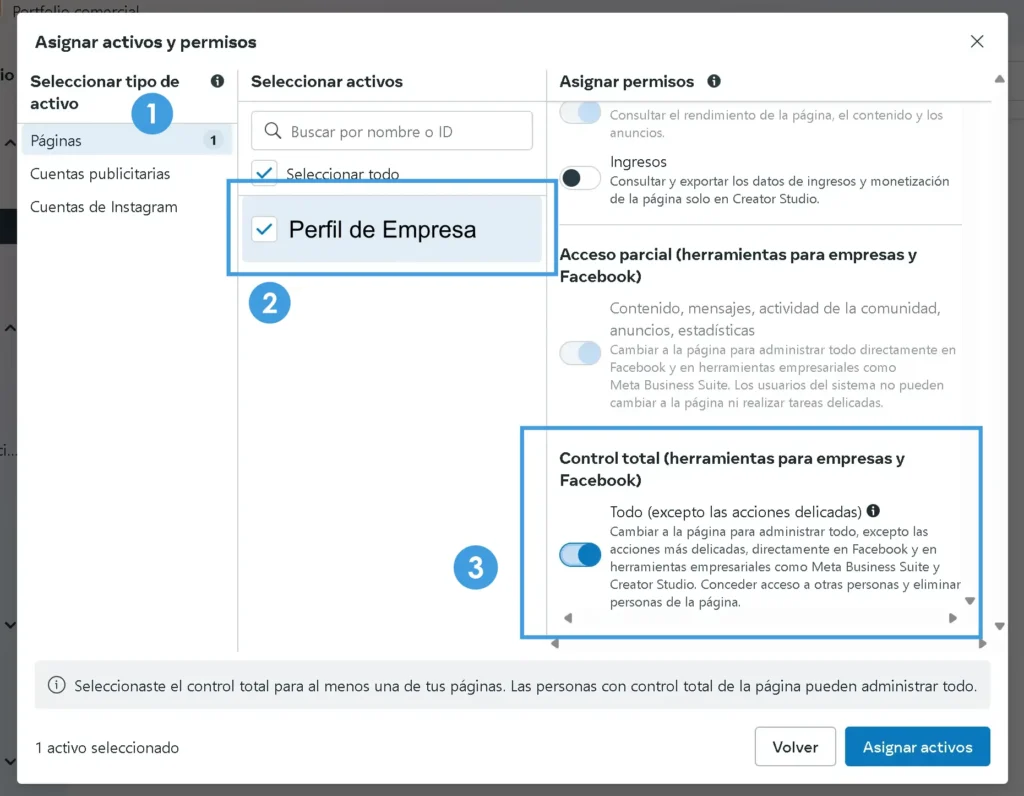Click the search magnifier icon in asset field
This screenshot has height=796, width=1024.
click(x=273, y=131)
